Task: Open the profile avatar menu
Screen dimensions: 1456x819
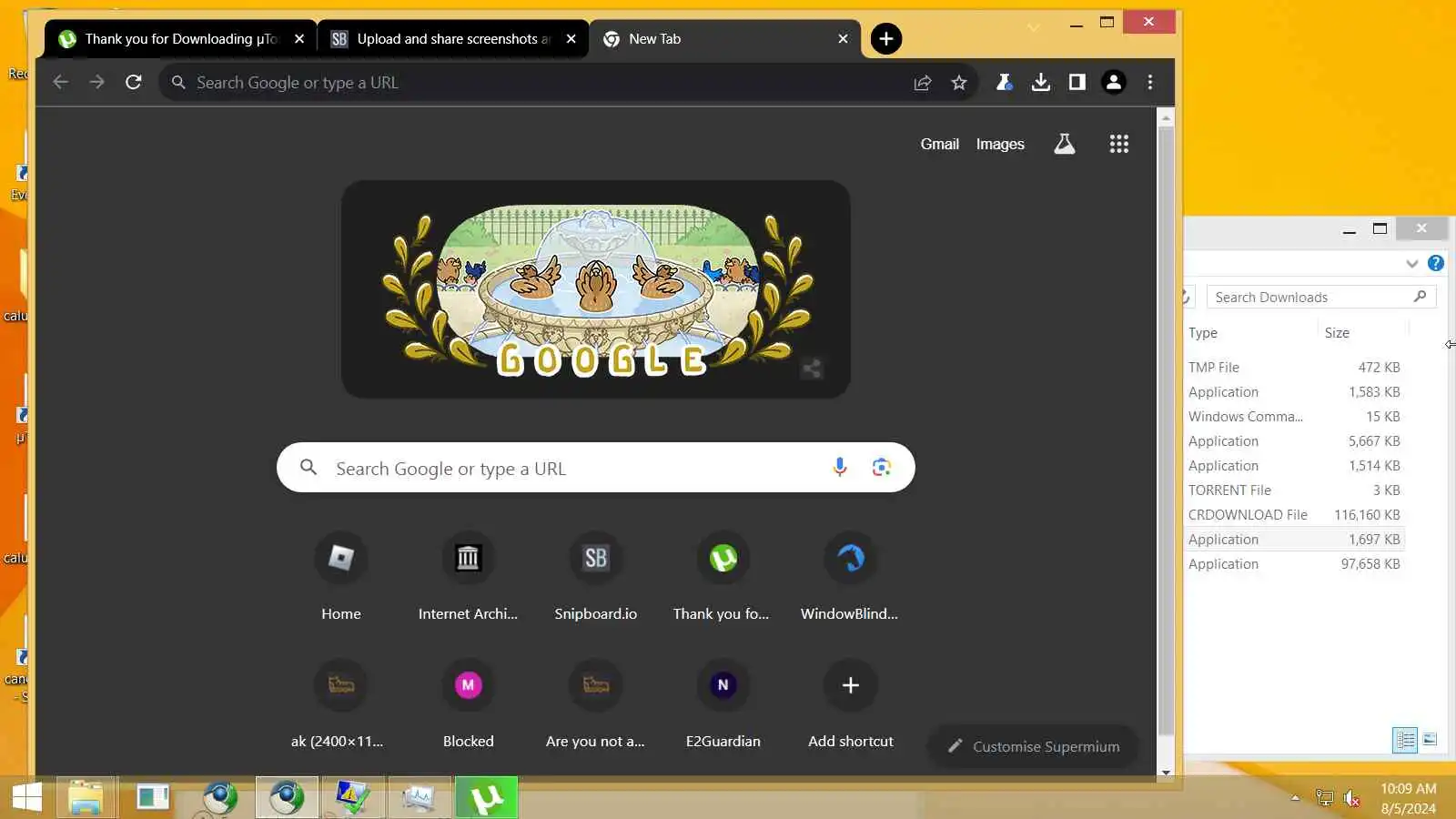Action: [1114, 83]
